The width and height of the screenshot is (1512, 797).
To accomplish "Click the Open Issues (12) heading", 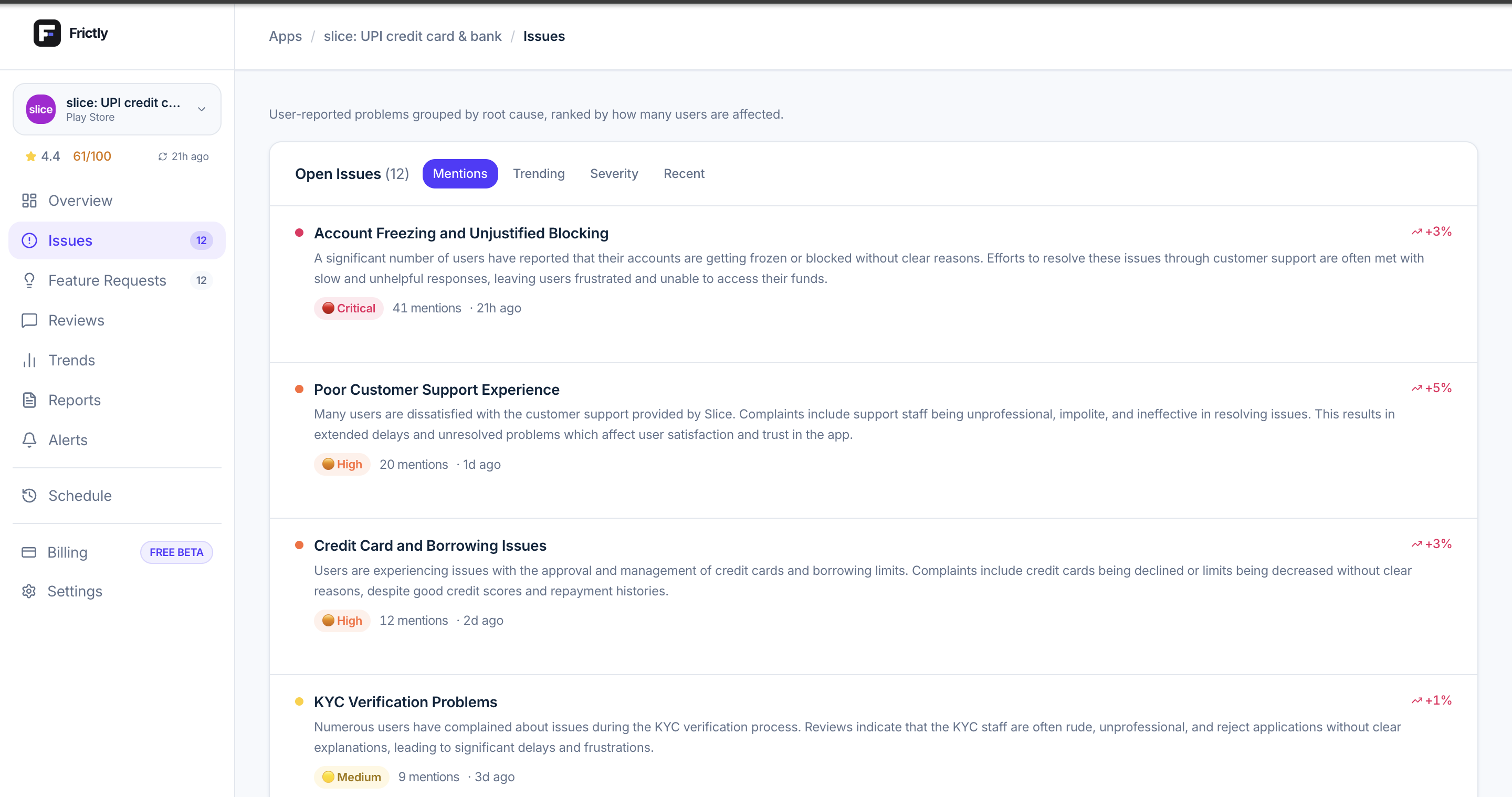I will click(x=352, y=174).
